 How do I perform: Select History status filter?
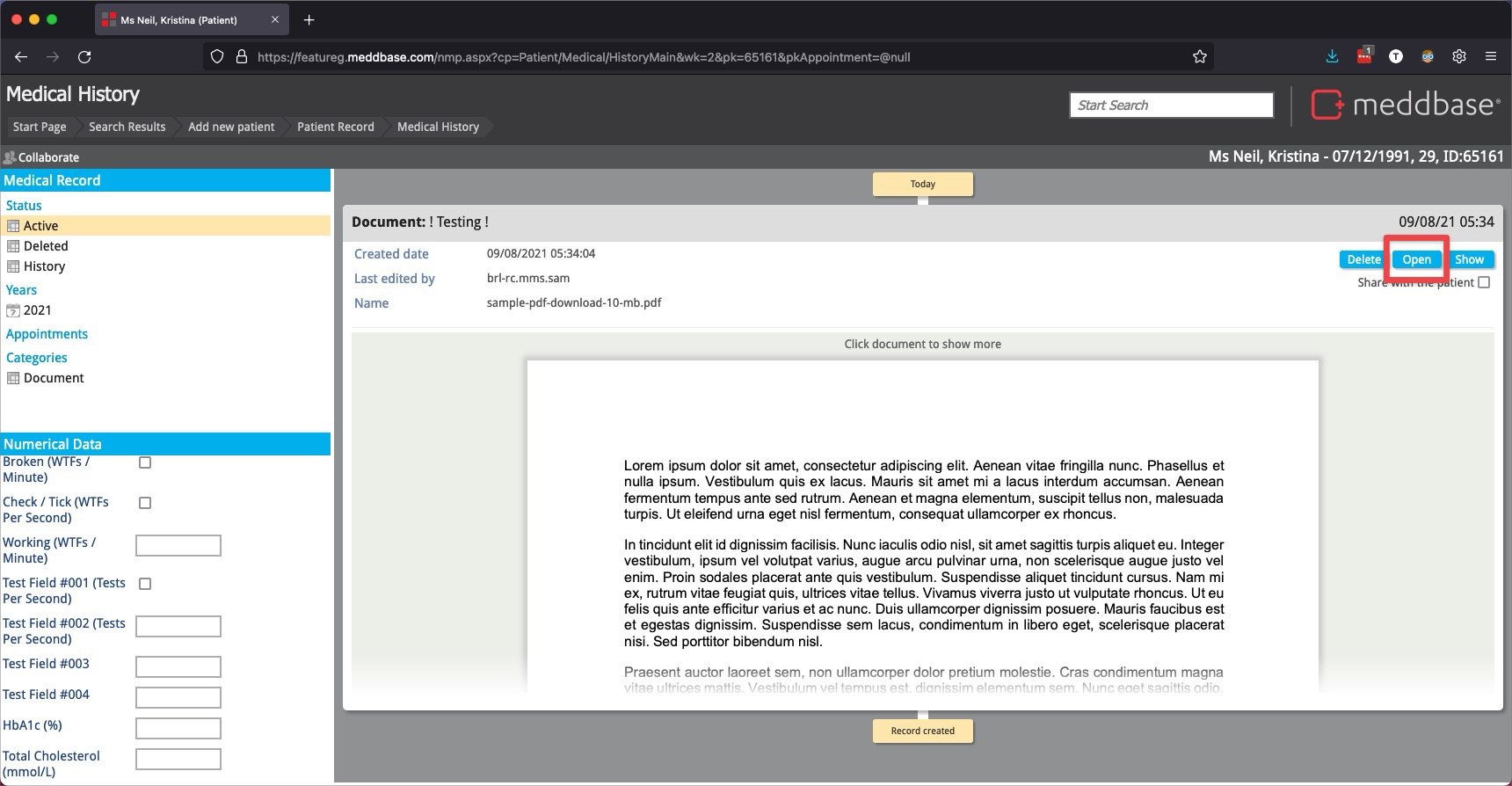coord(44,266)
